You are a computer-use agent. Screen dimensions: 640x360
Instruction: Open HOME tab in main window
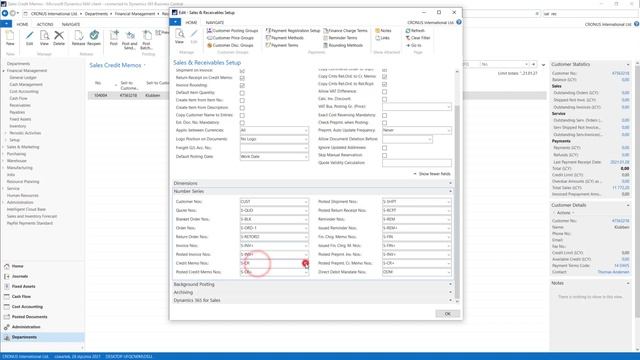22,24
